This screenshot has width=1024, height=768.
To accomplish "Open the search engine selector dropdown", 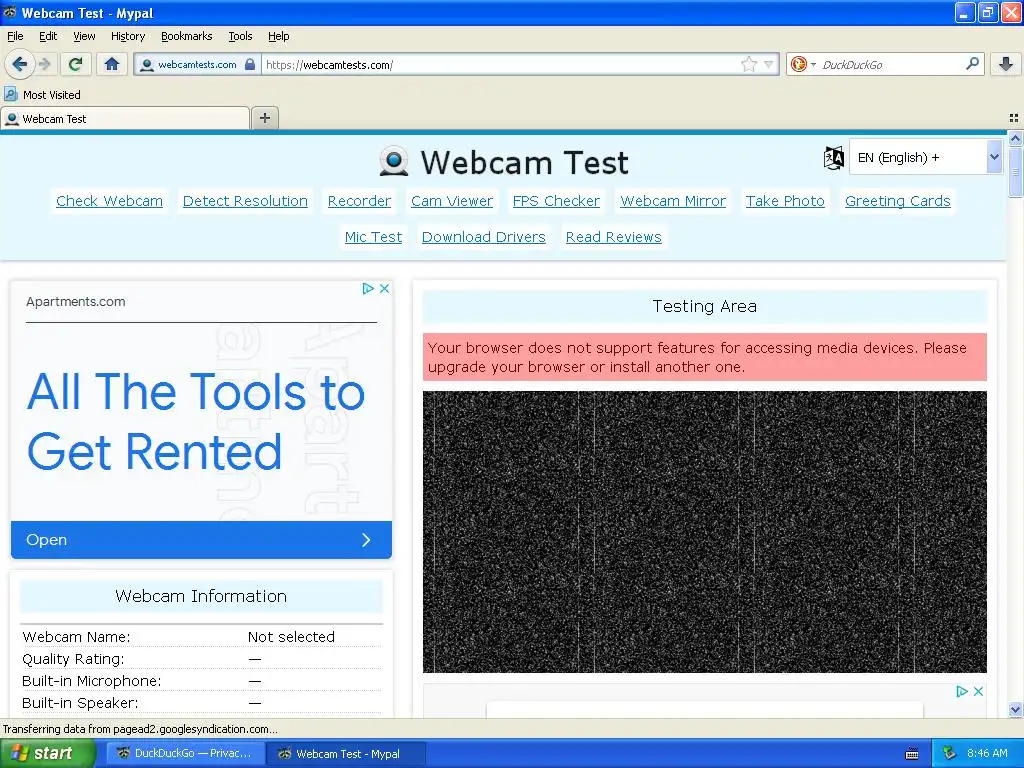I will tap(803, 64).
